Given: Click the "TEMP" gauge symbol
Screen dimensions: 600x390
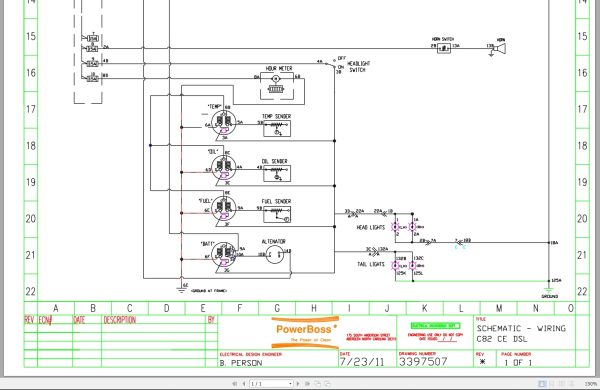Looking at the screenshot, I should point(224,122).
